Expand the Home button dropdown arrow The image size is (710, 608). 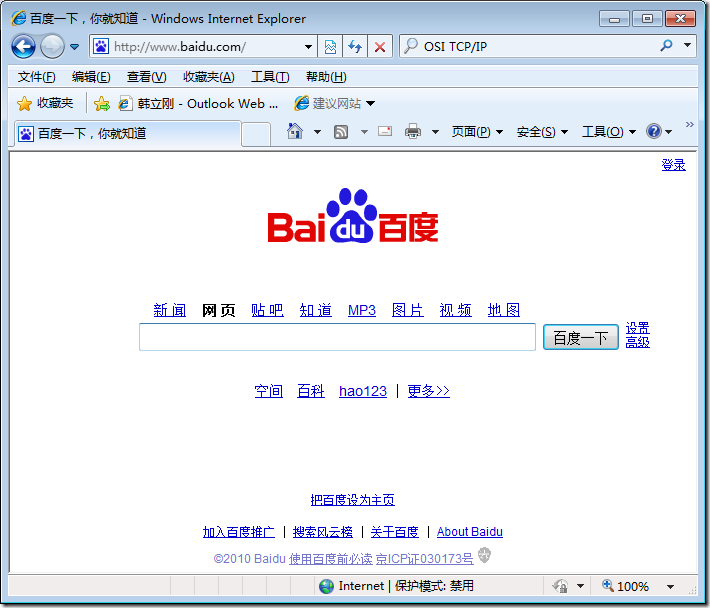click(317, 132)
